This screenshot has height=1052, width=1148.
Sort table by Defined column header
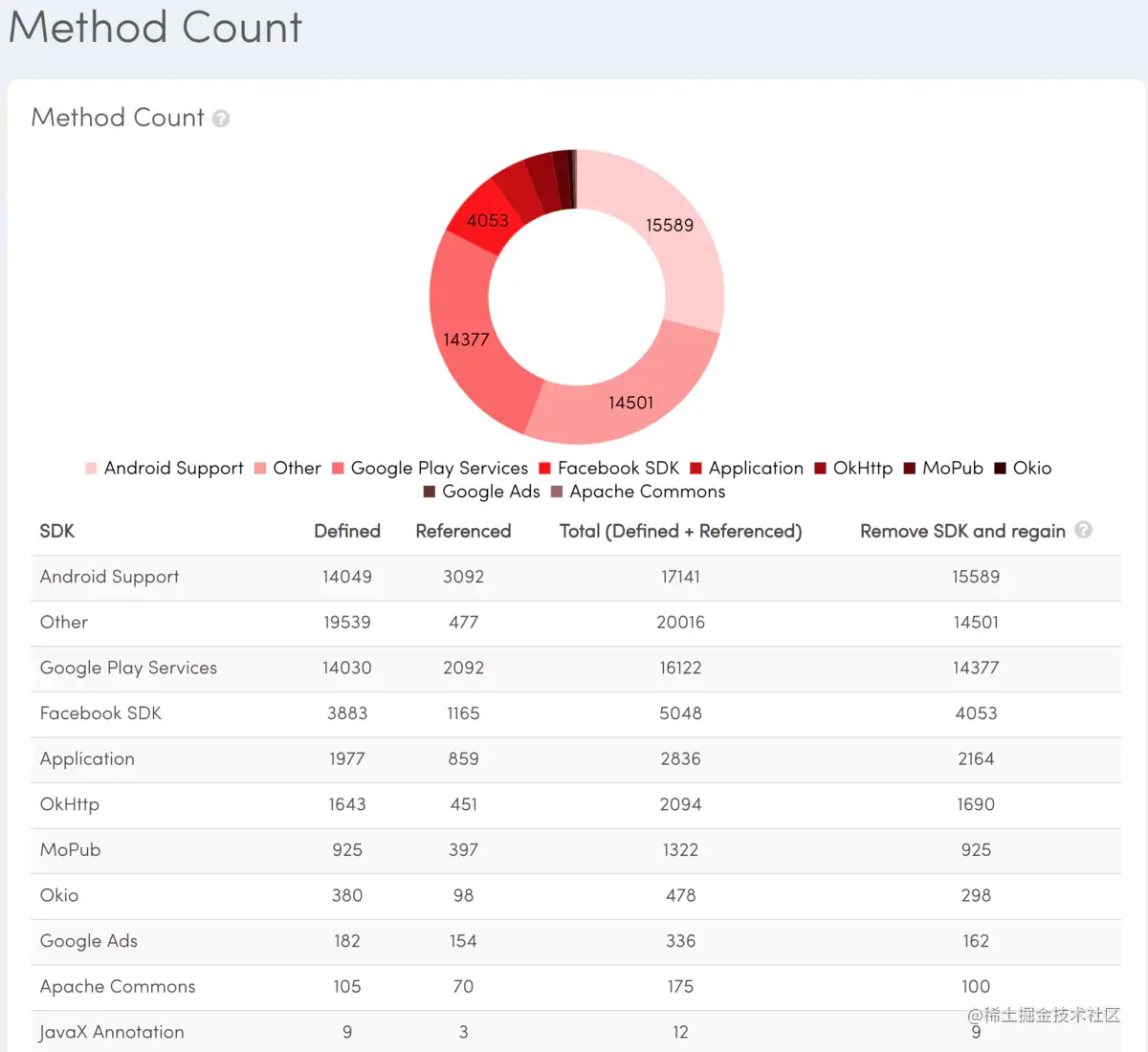[347, 532]
